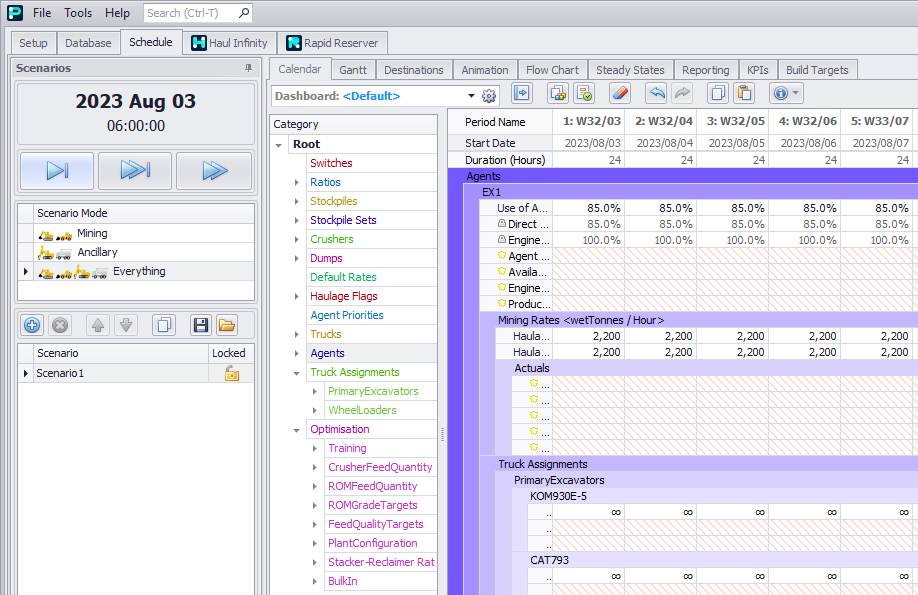
Task: Click the add scenario plus icon
Action: 32,325
